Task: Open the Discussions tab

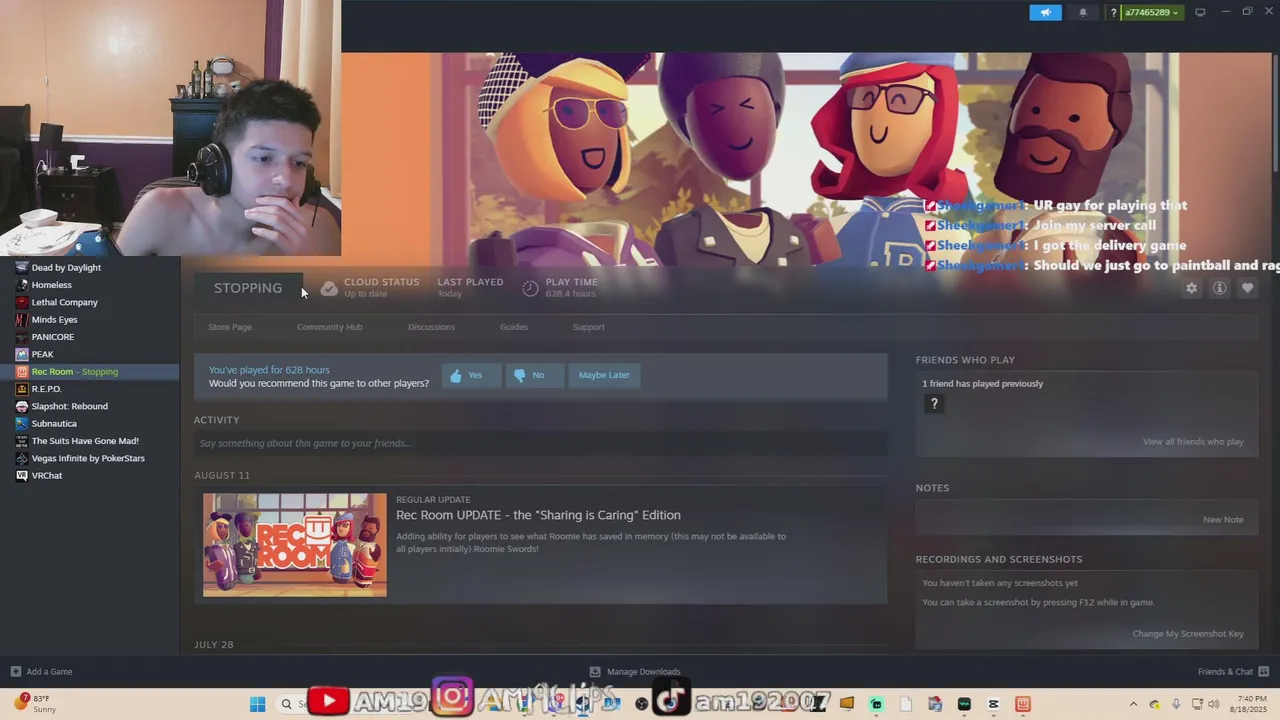Action: click(431, 327)
